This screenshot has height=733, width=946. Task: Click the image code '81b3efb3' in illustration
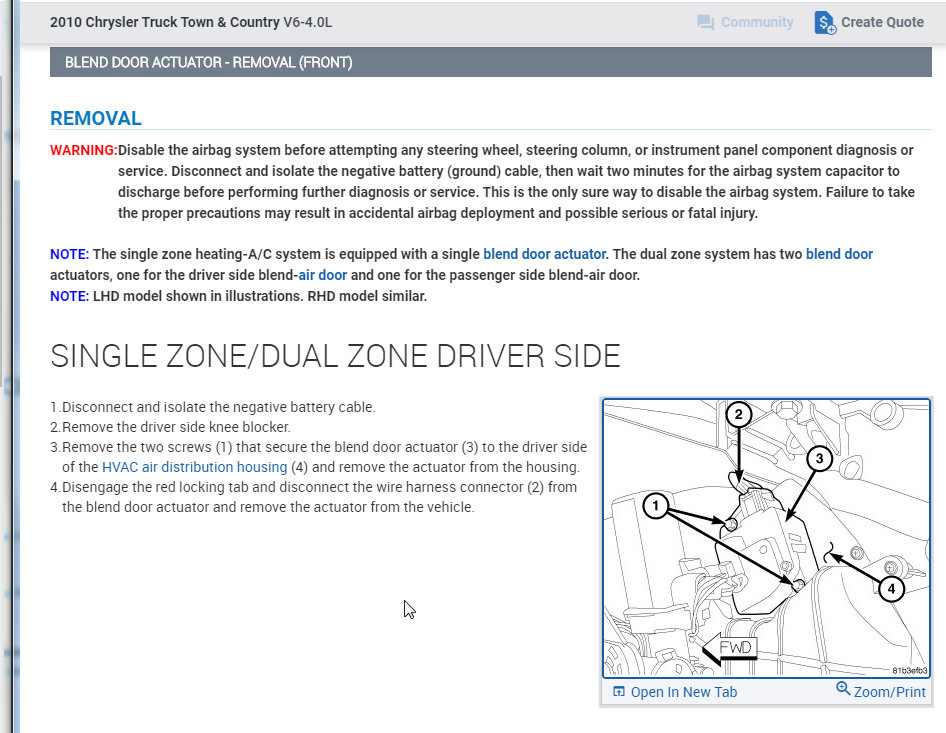(910, 670)
